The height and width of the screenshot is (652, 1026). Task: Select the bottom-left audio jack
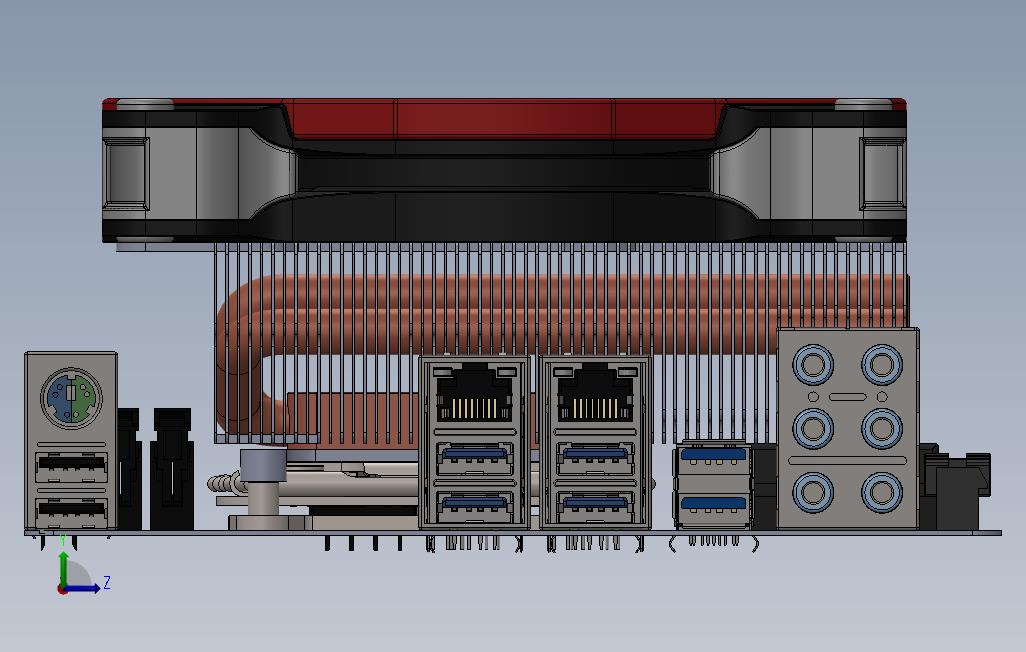pos(813,492)
